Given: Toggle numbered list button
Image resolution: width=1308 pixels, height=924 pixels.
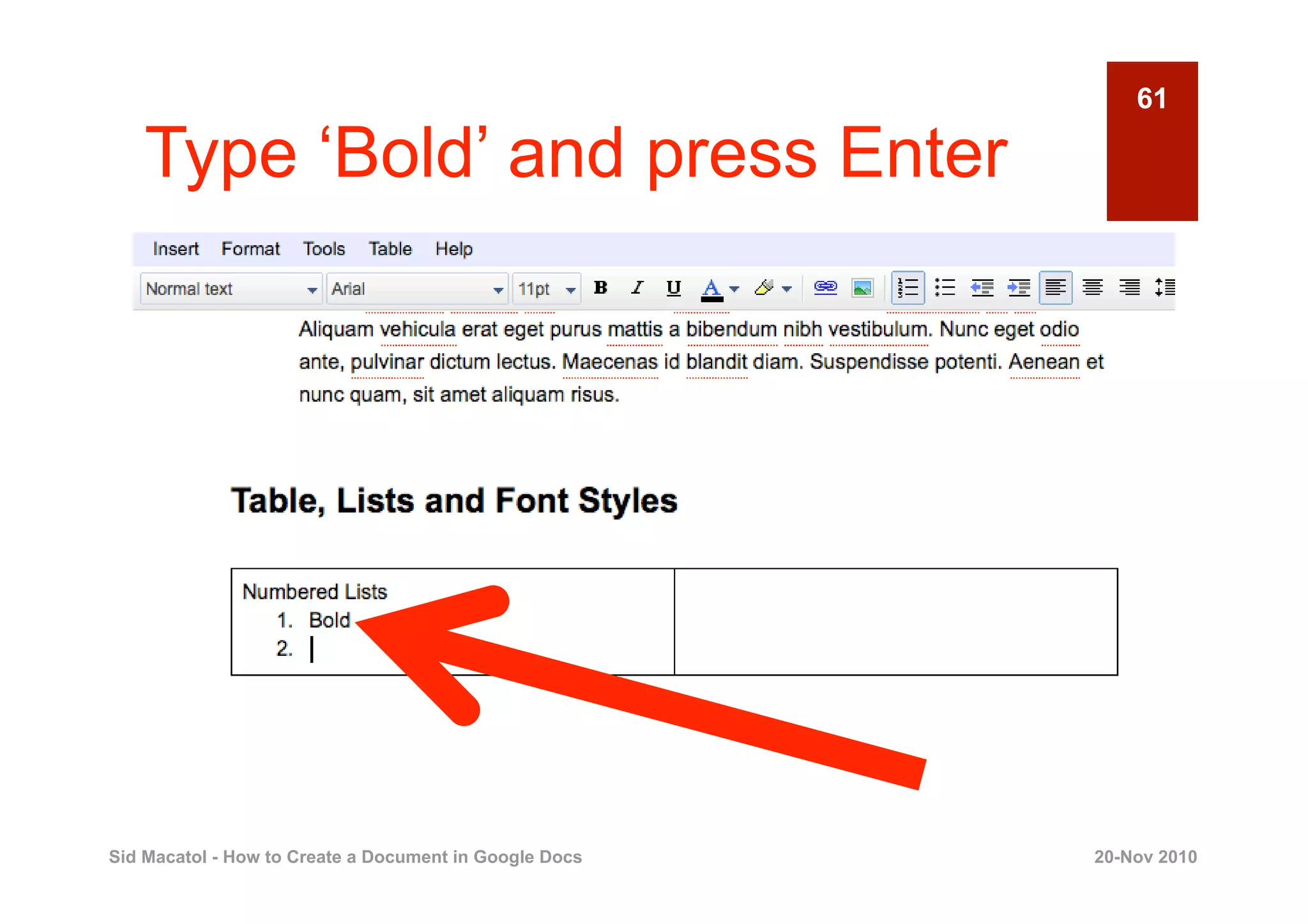Looking at the screenshot, I should click(x=908, y=288).
